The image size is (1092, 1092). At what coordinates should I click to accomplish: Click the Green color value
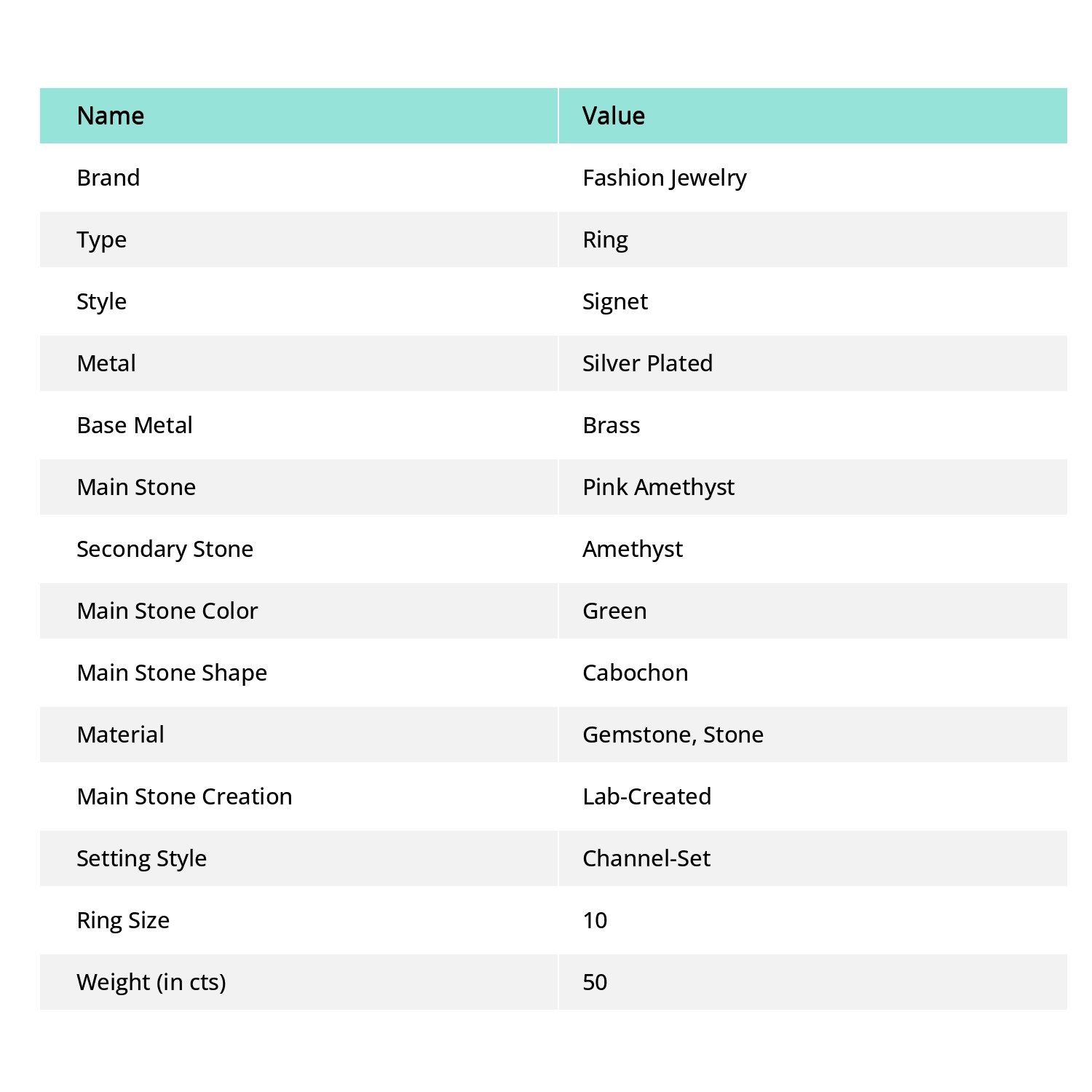[x=614, y=611]
